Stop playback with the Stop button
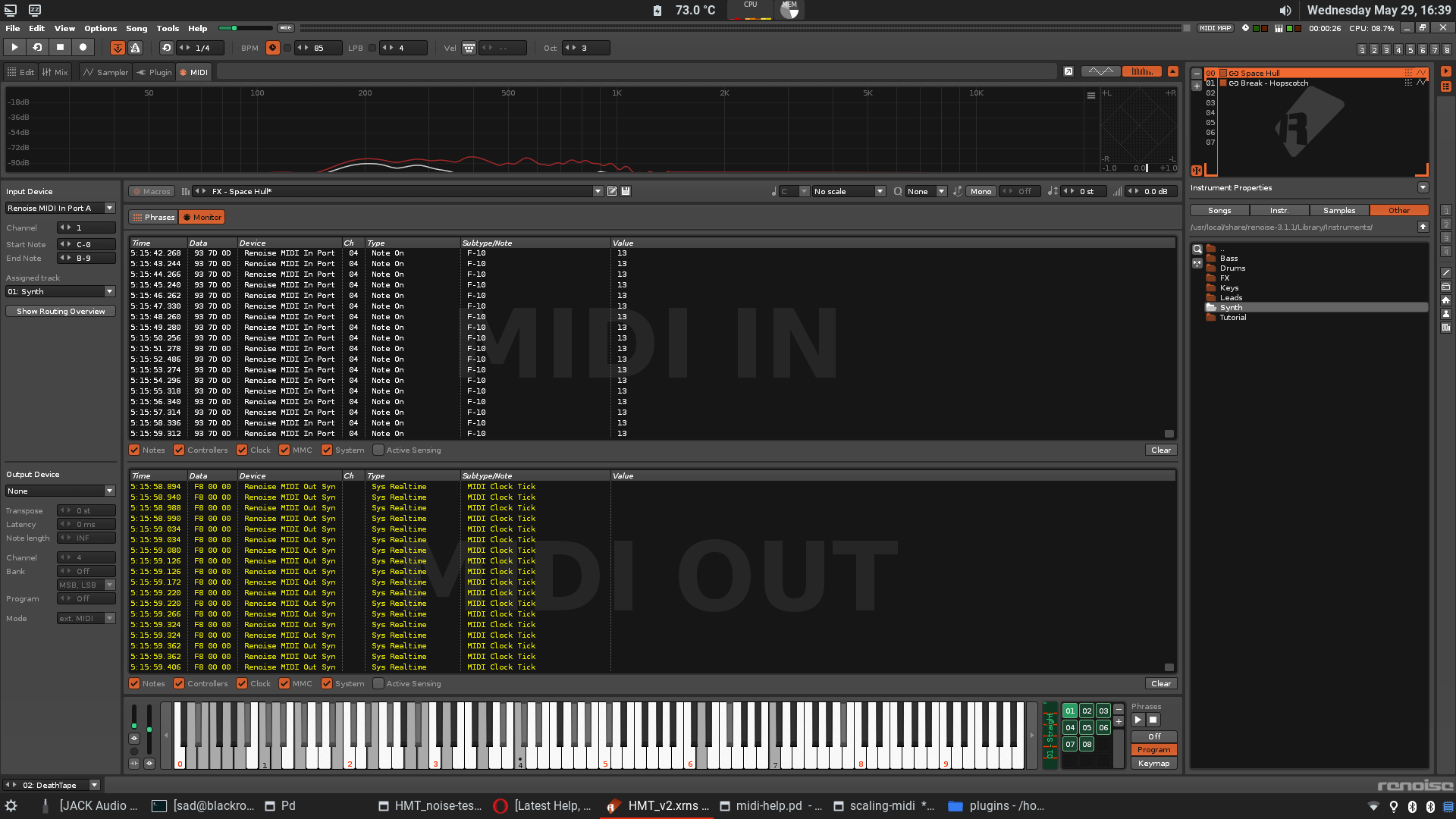 tap(60, 47)
